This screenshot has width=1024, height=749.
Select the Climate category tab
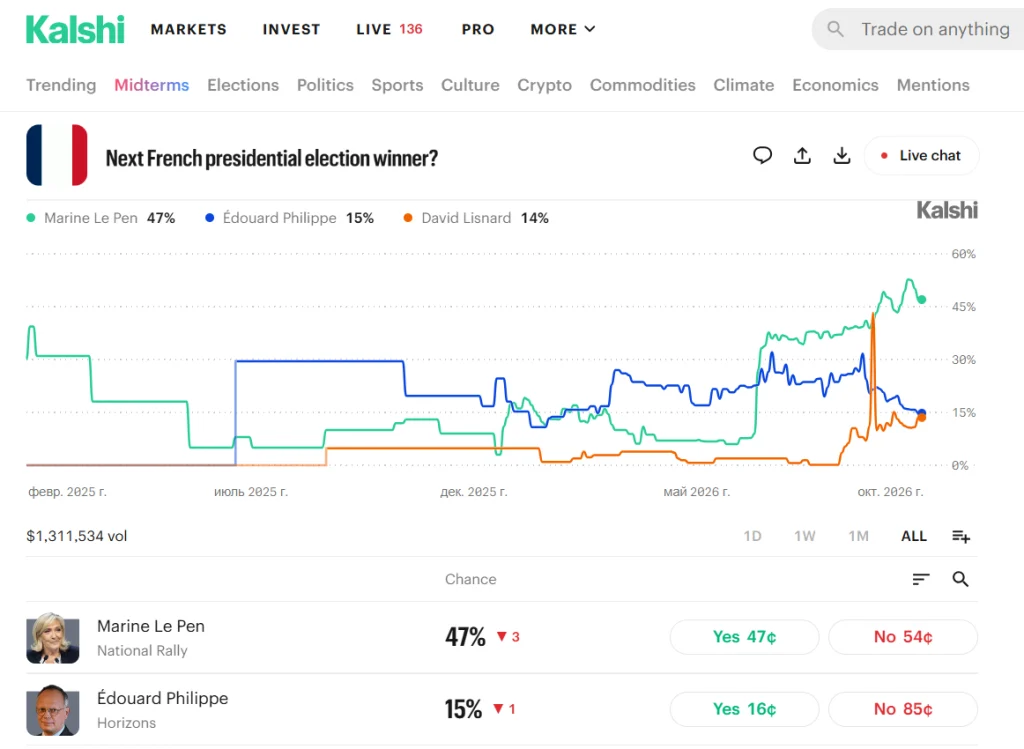(744, 85)
